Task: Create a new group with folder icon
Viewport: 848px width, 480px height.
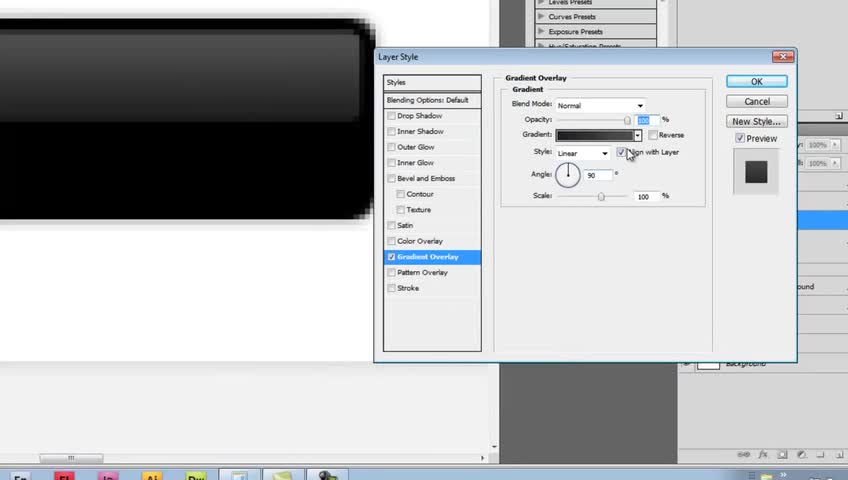Action: tap(820, 455)
